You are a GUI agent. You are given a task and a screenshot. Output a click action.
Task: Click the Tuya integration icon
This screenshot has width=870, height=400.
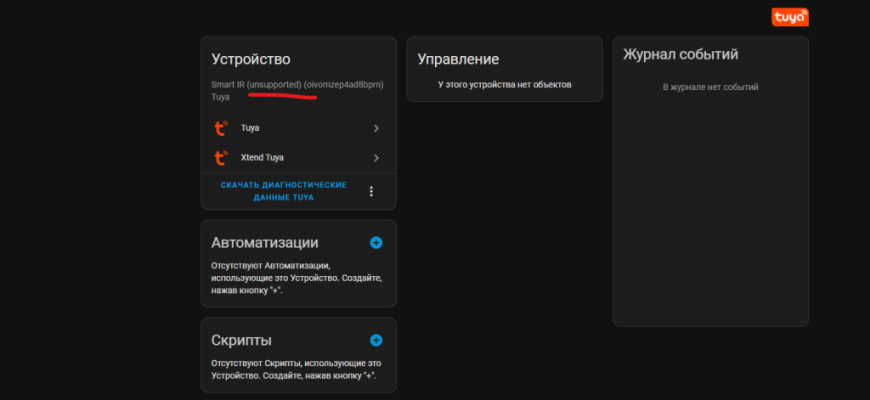click(221, 128)
